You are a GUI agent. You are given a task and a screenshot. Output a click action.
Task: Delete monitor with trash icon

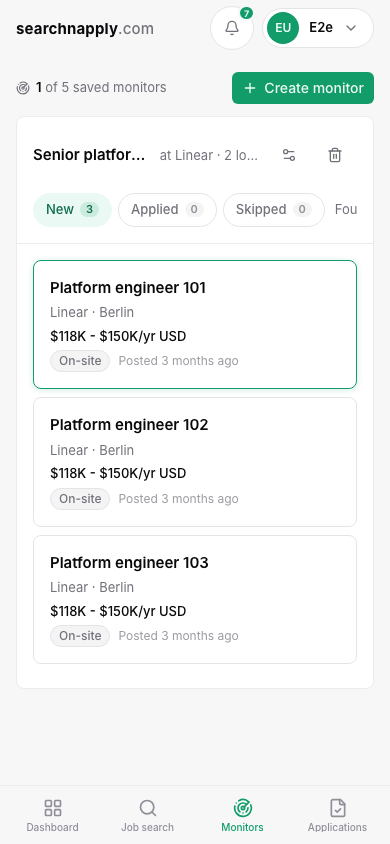click(x=335, y=155)
